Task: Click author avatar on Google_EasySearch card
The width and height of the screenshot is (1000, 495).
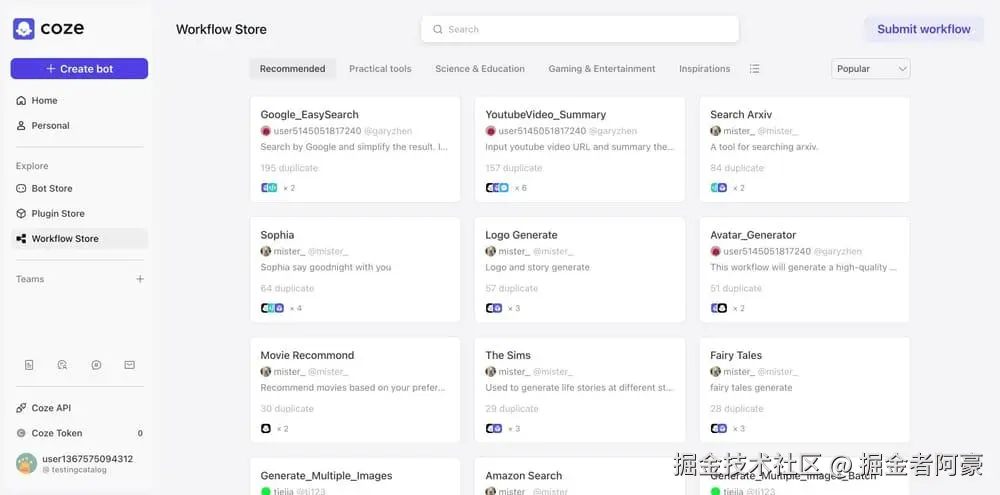Action: coord(266,131)
